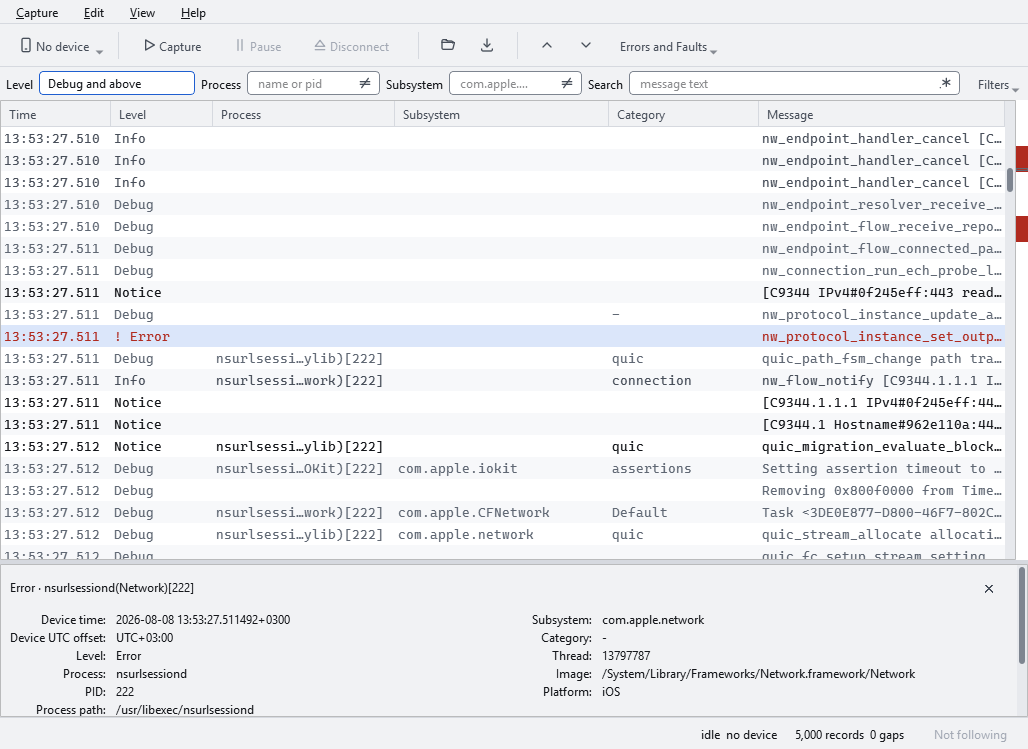Sort by the Process column header

pyautogui.click(x=304, y=114)
